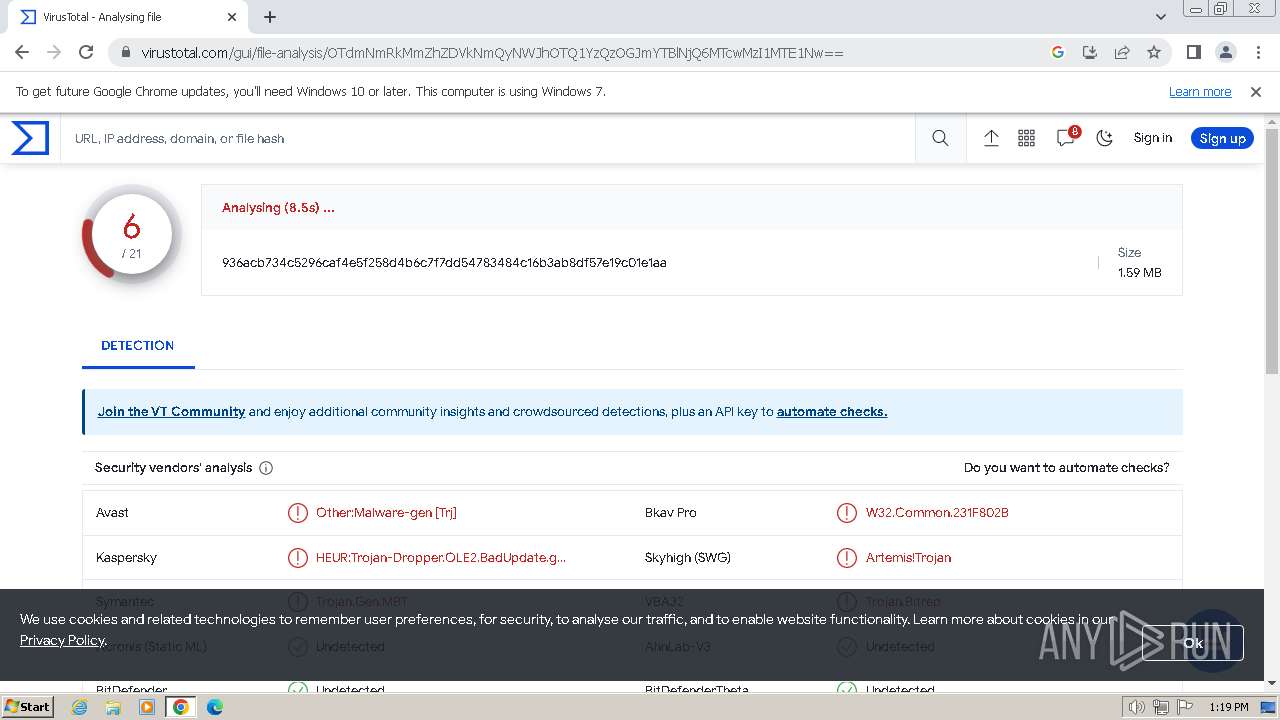Select the Artemis!Trojan result text
Screen dimensions: 1280x720
908,557
